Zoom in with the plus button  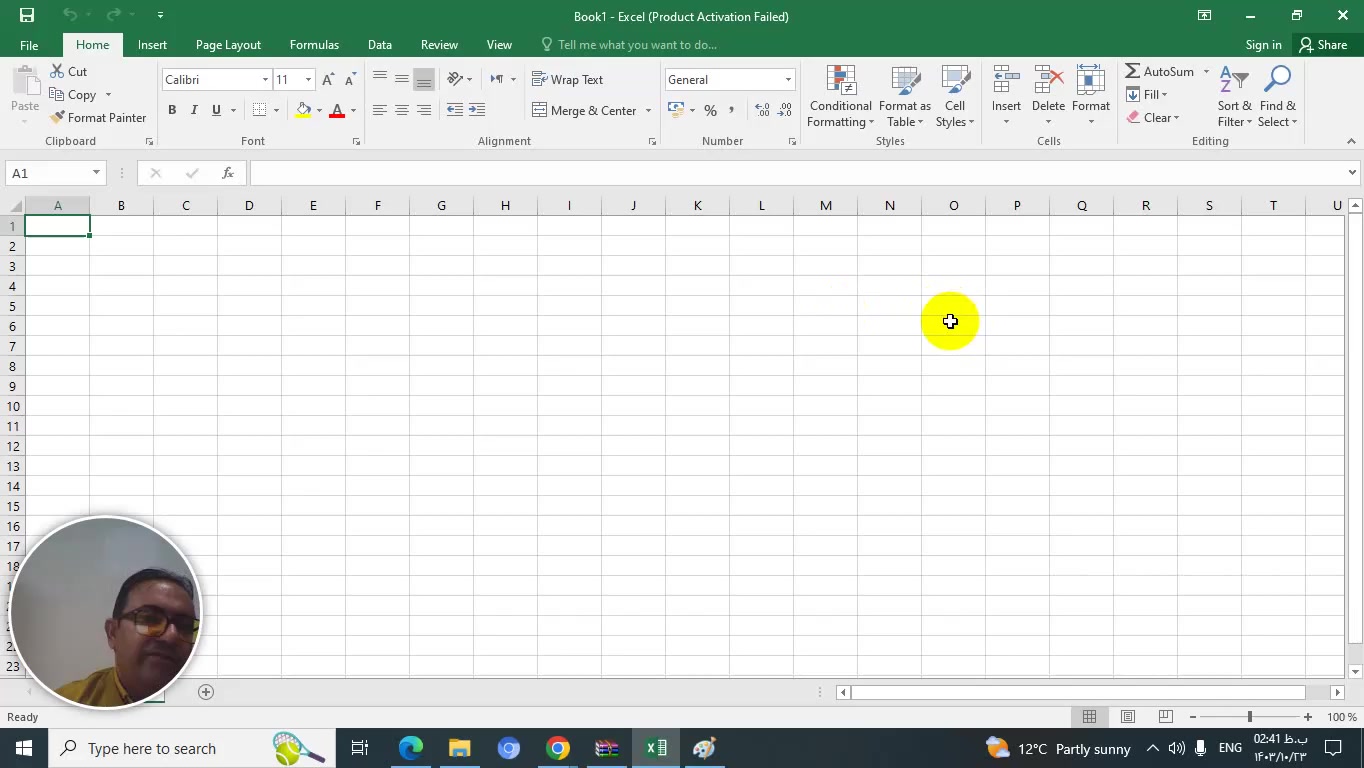point(1307,717)
